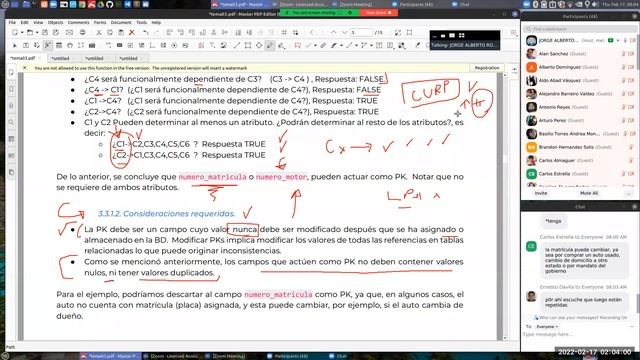Click the more options button beside Mute All
Image resolution: width=640 pixels, height=360 pixels.
(x=629, y=193)
